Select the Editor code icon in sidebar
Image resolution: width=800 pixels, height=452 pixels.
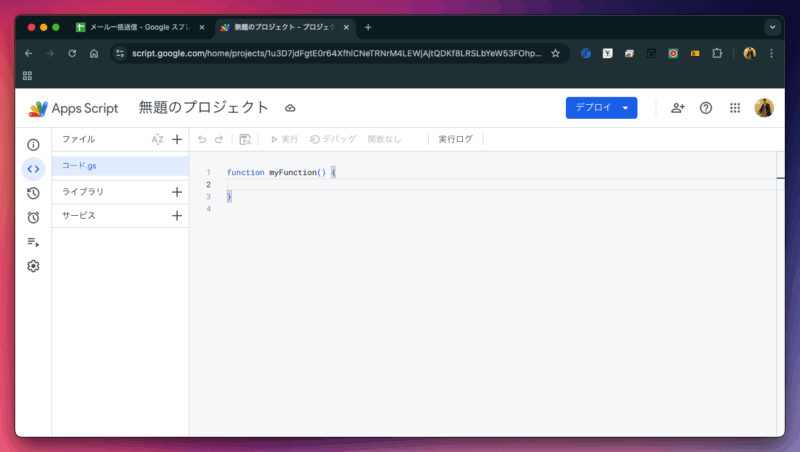33,169
